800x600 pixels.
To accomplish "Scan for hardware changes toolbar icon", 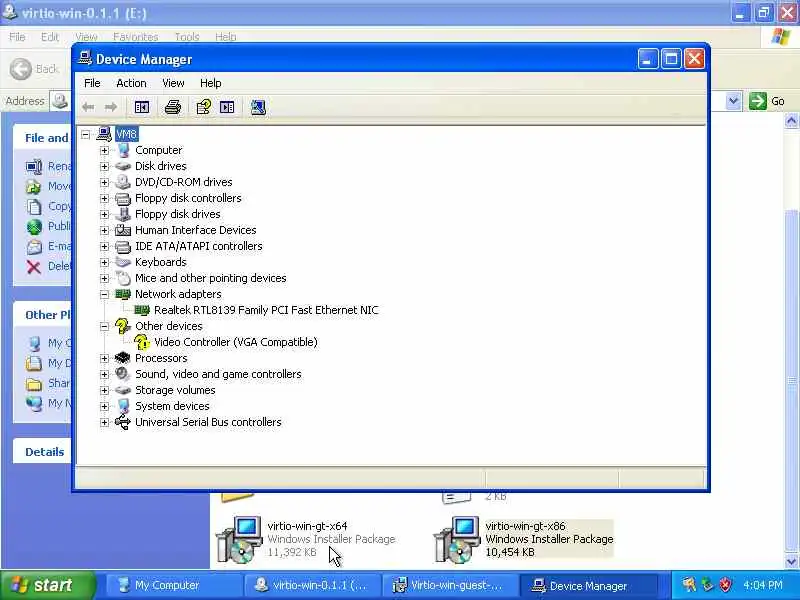I will pos(258,107).
